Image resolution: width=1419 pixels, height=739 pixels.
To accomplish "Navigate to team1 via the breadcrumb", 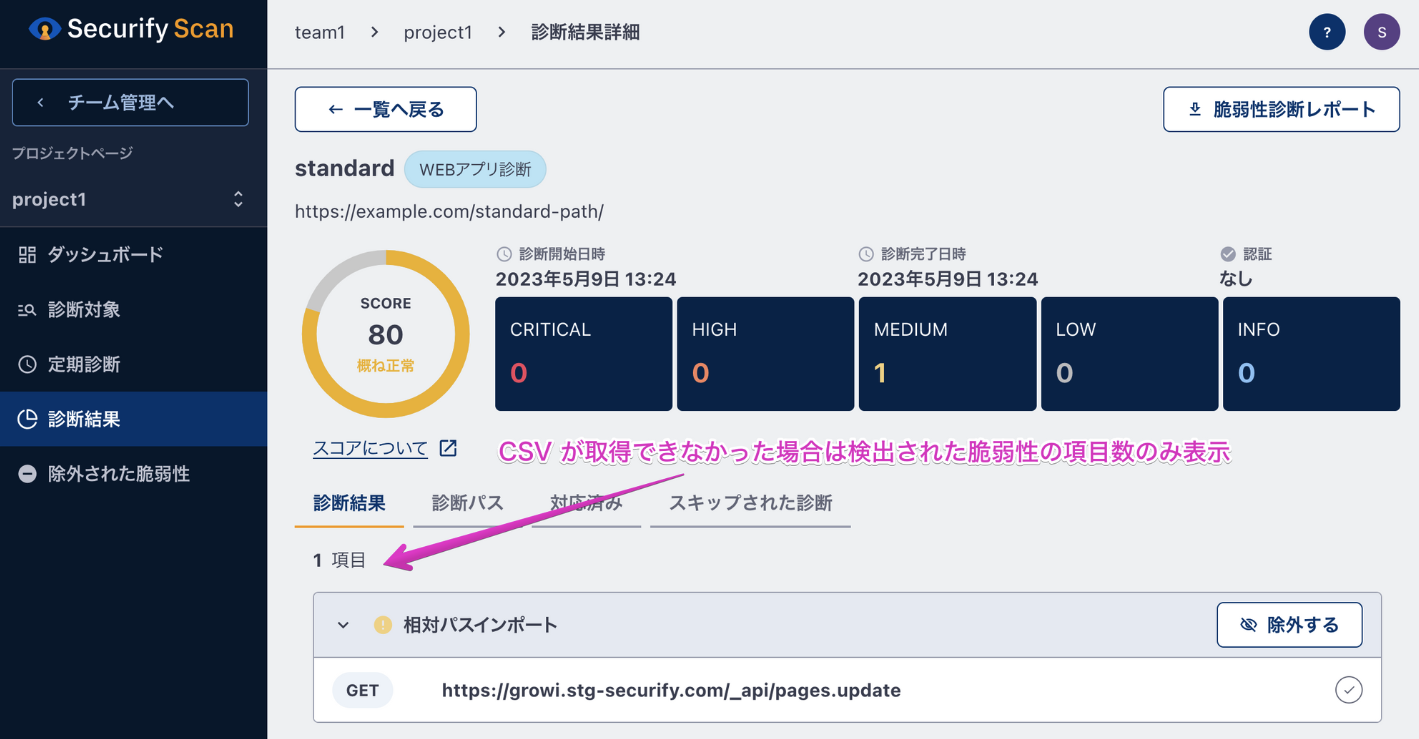I will pos(320,31).
